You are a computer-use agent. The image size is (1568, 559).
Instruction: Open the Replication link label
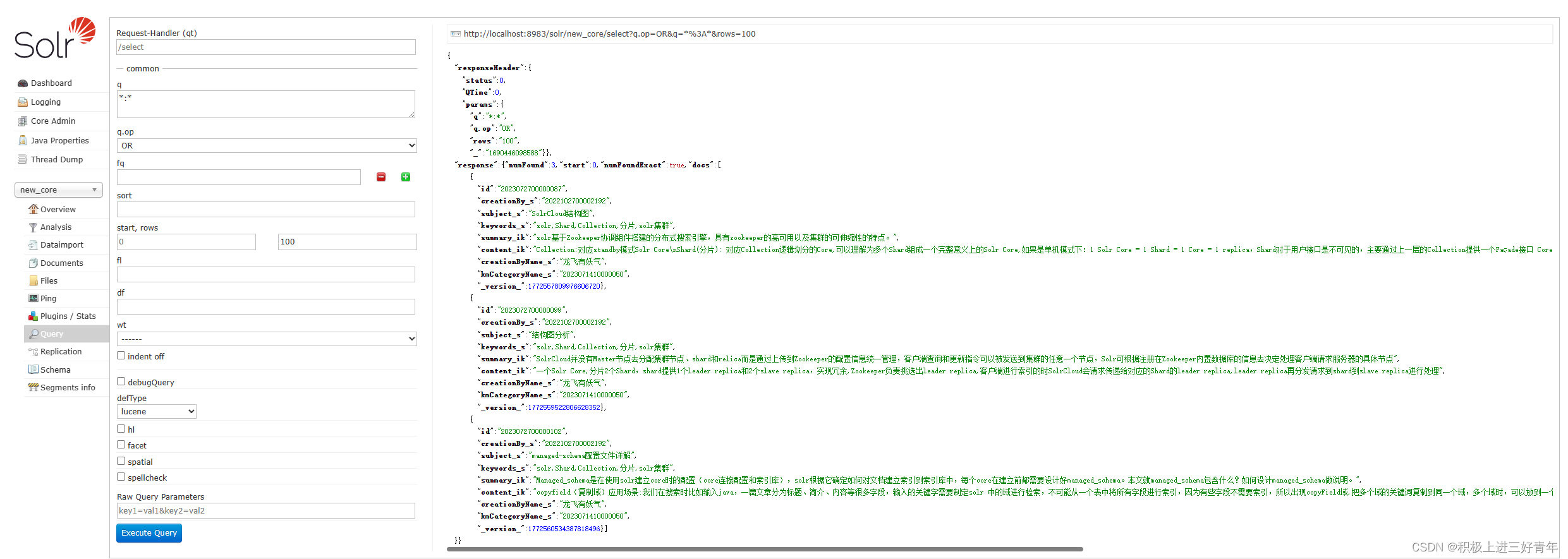click(x=61, y=352)
